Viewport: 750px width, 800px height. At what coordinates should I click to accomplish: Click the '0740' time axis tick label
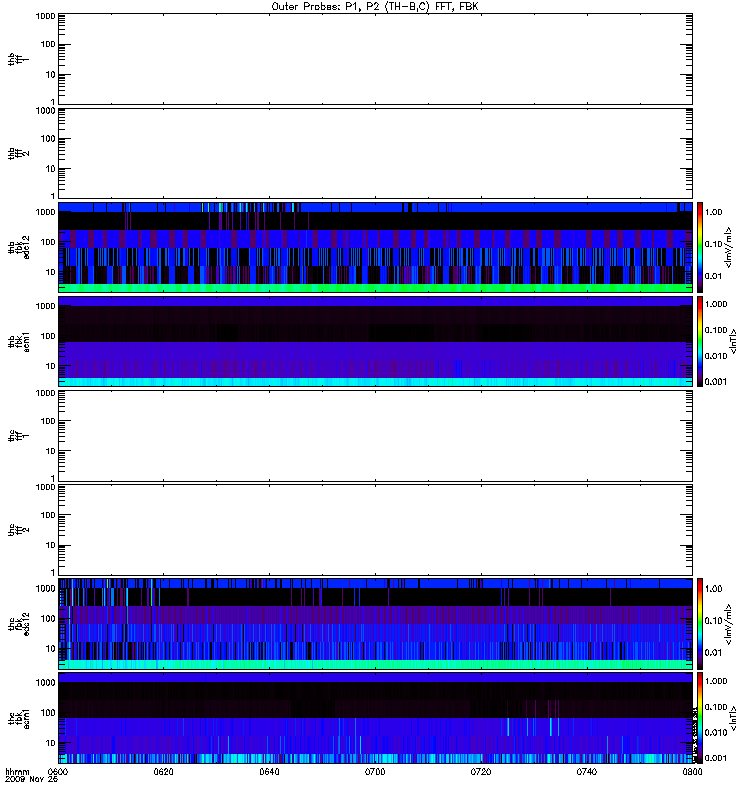point(587,772)
